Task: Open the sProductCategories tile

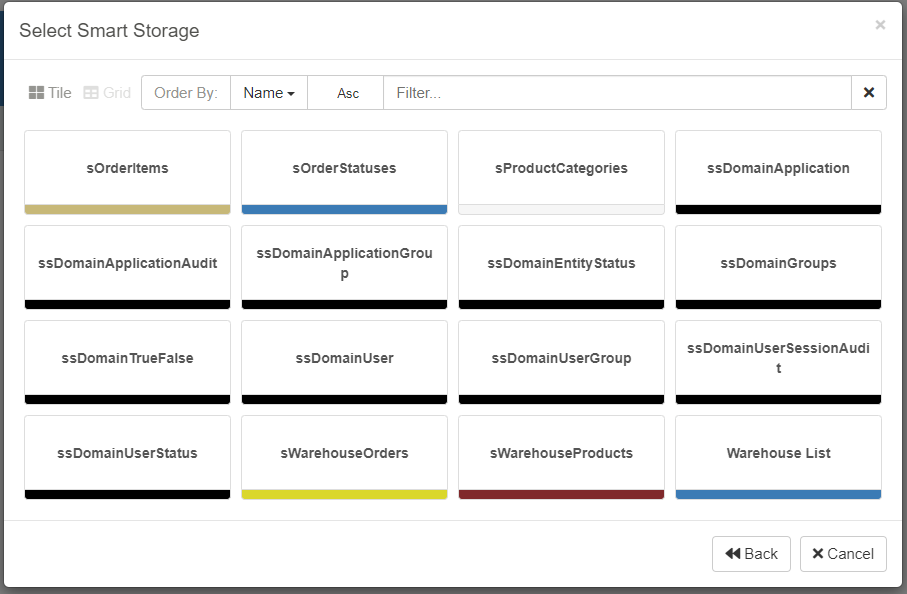Action: (x=561, y=169)
